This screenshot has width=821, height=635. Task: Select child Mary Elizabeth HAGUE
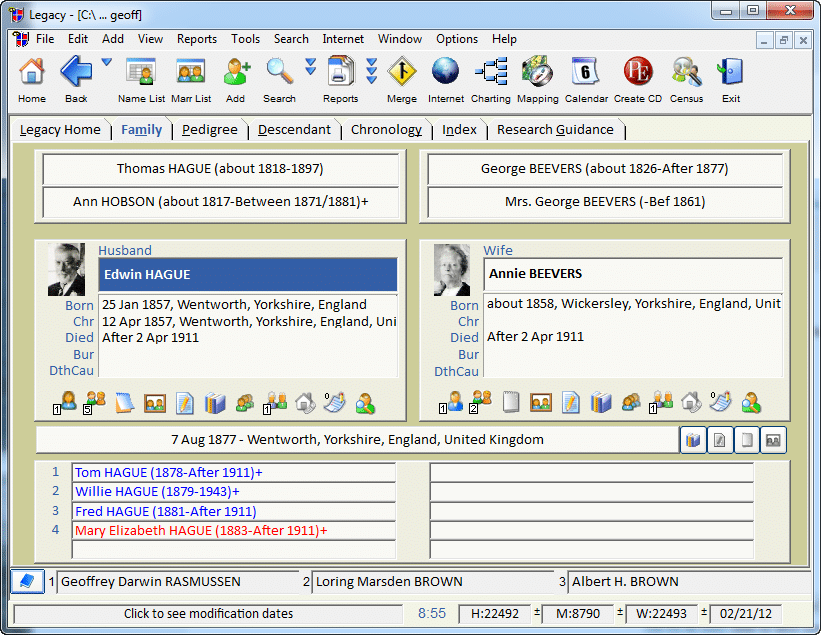[234, 530]
